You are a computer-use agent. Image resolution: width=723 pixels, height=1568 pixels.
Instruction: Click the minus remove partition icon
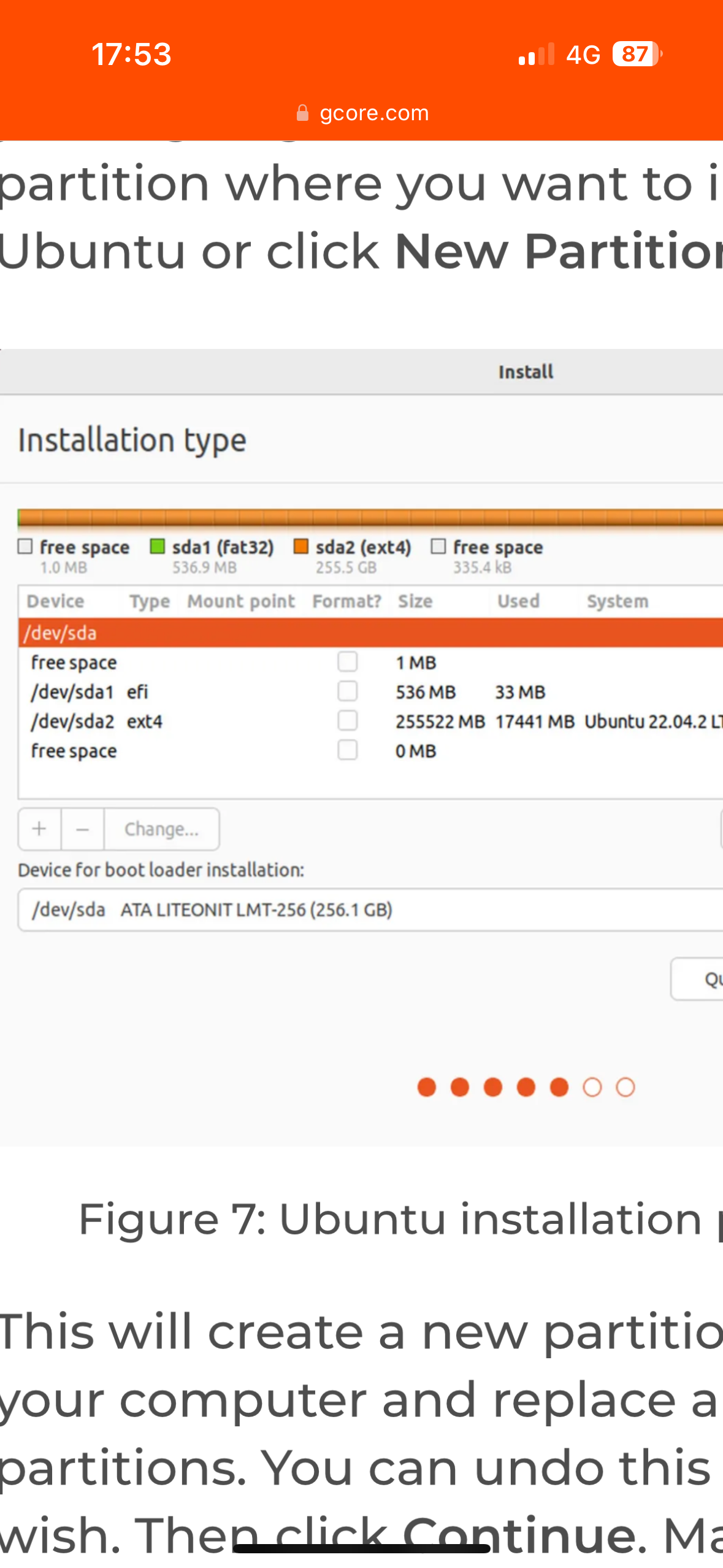pos(83,829)
